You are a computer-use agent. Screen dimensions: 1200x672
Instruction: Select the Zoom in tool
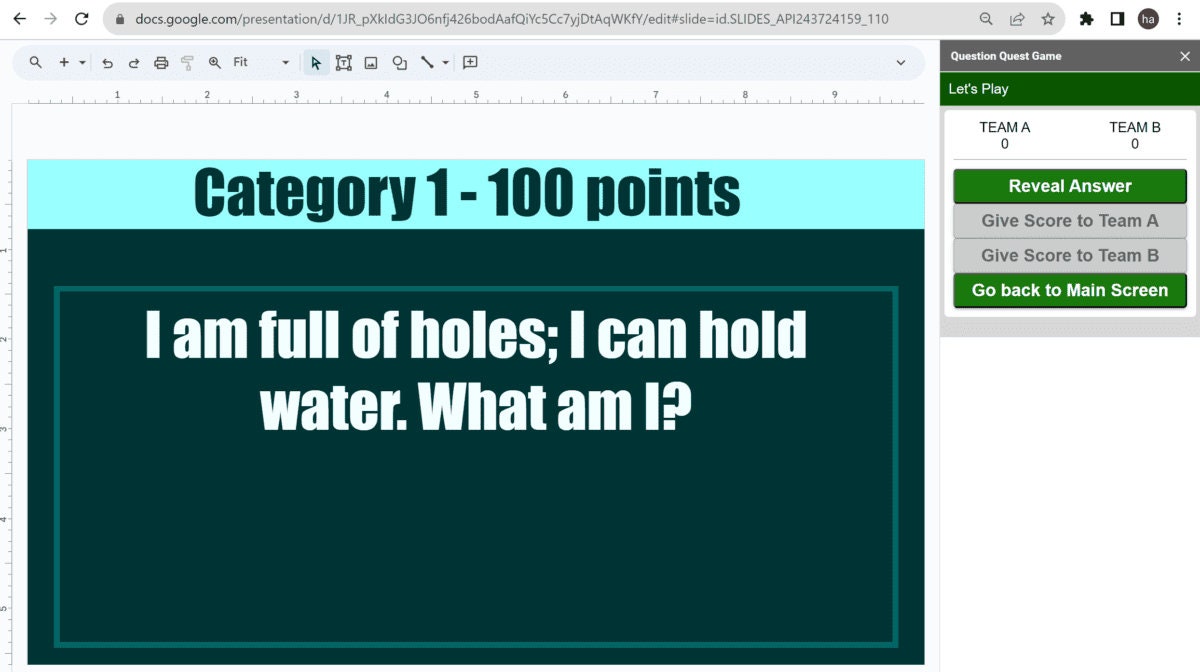[x=213, y=62]
